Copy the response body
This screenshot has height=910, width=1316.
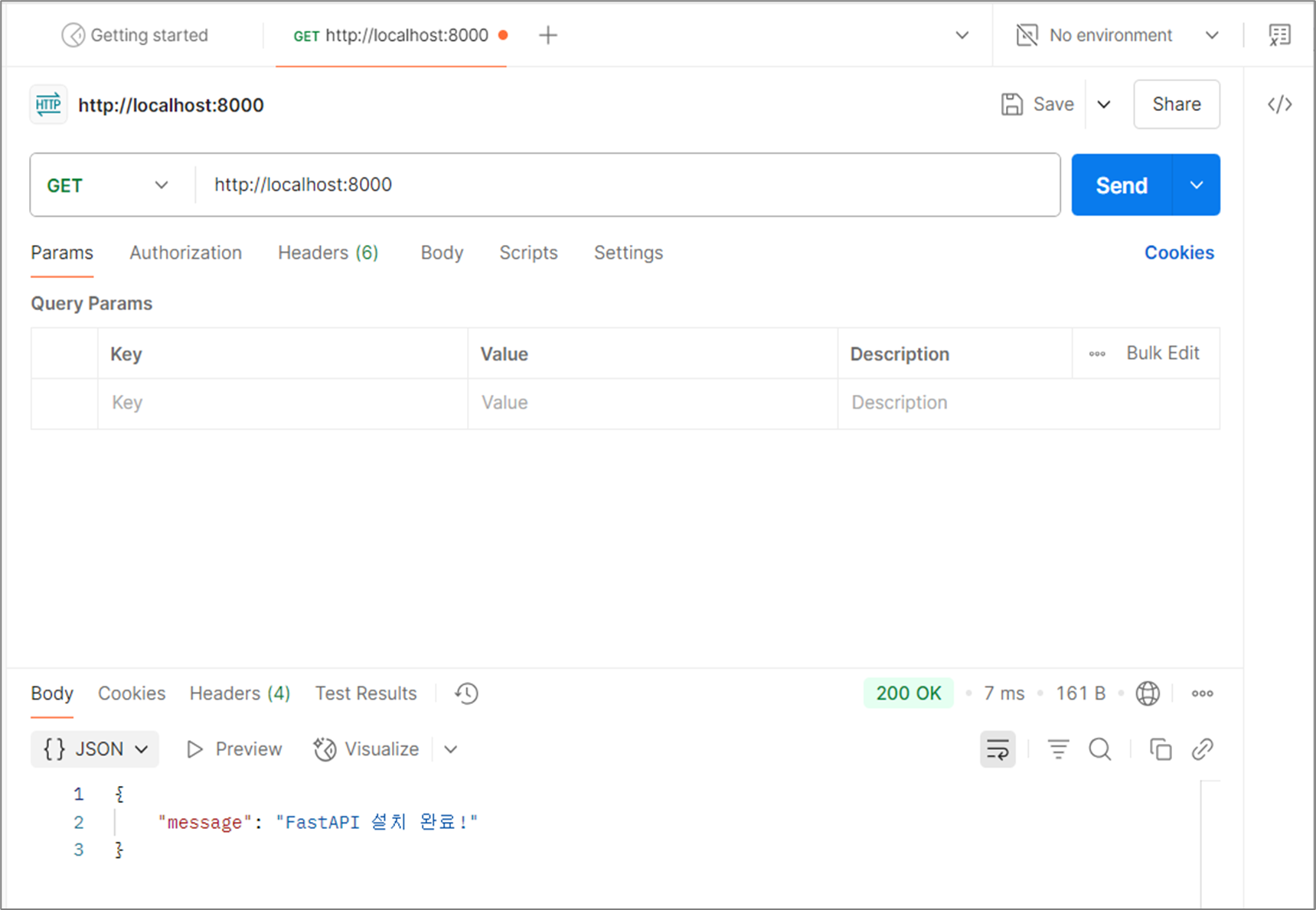pyautogui.click(x=1161, y=749)
